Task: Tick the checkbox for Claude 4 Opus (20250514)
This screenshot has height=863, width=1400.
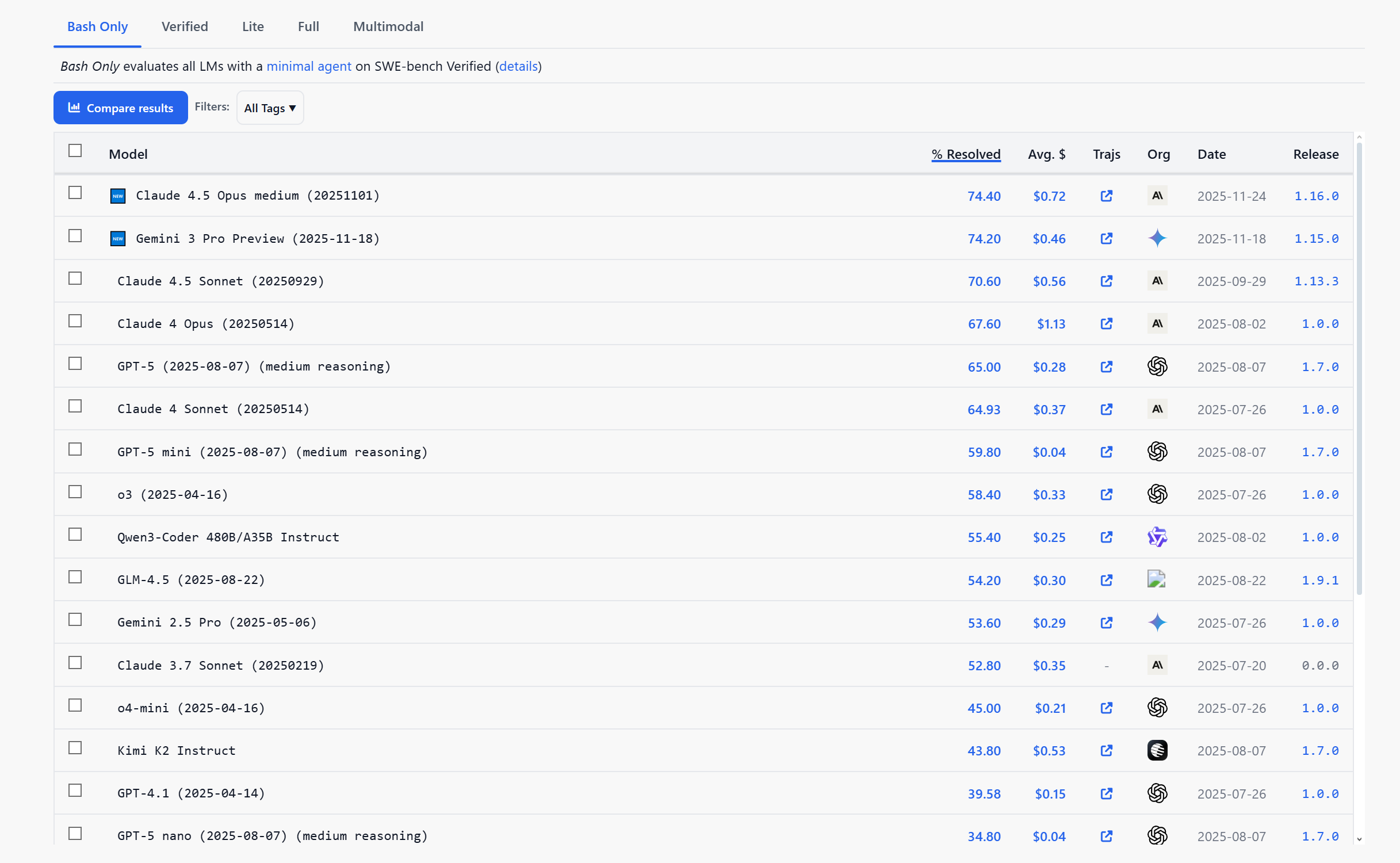Action: click(75, 321)
